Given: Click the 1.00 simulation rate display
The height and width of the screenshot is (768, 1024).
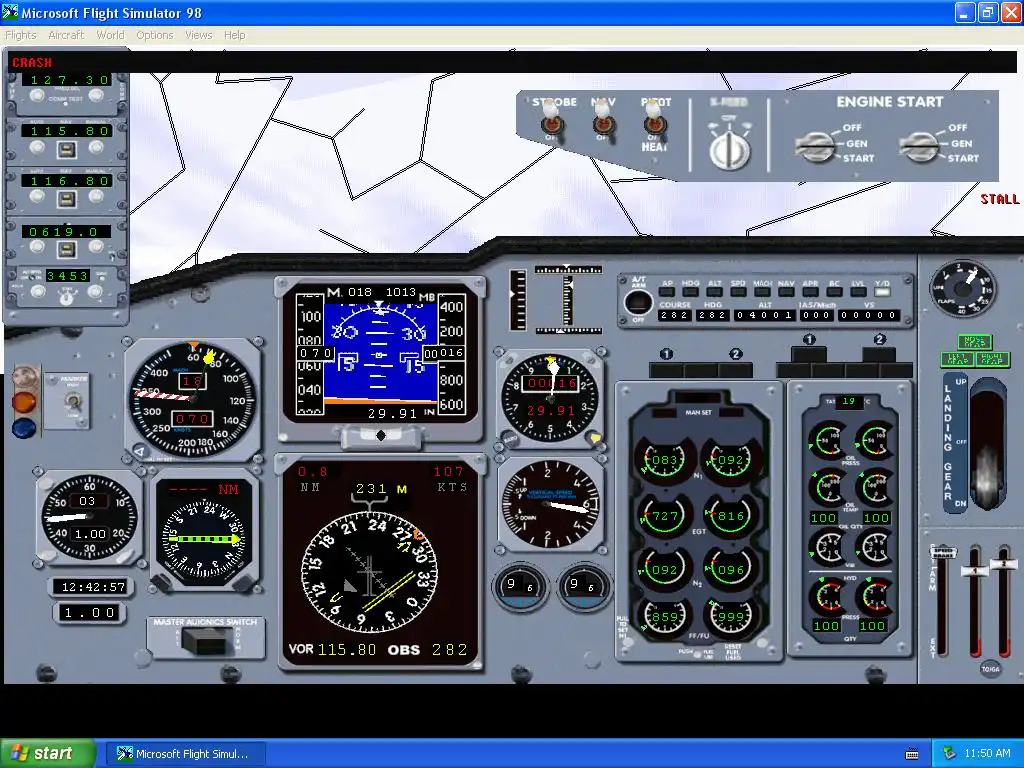Looking at the screenshot, I should [89, 613].
